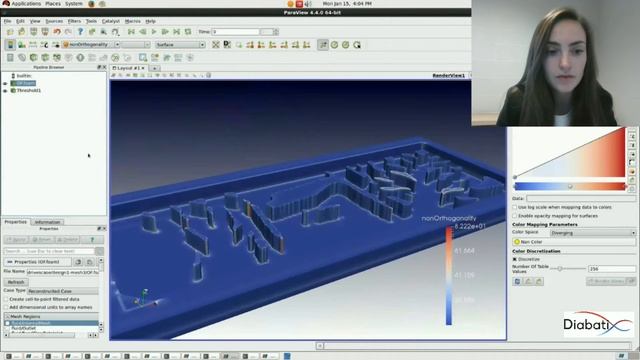Click the Undo icon in main toolbar

pos(57,32)
